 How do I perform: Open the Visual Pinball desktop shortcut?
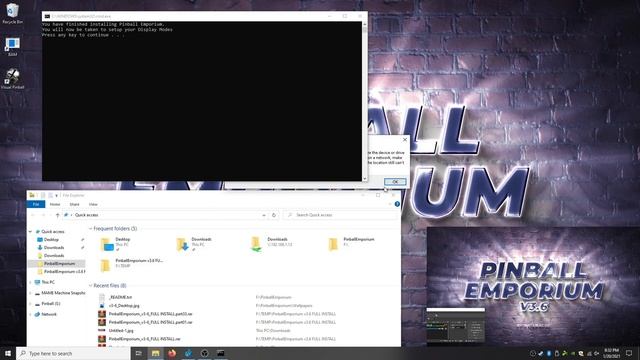click(x=12, y=79)
